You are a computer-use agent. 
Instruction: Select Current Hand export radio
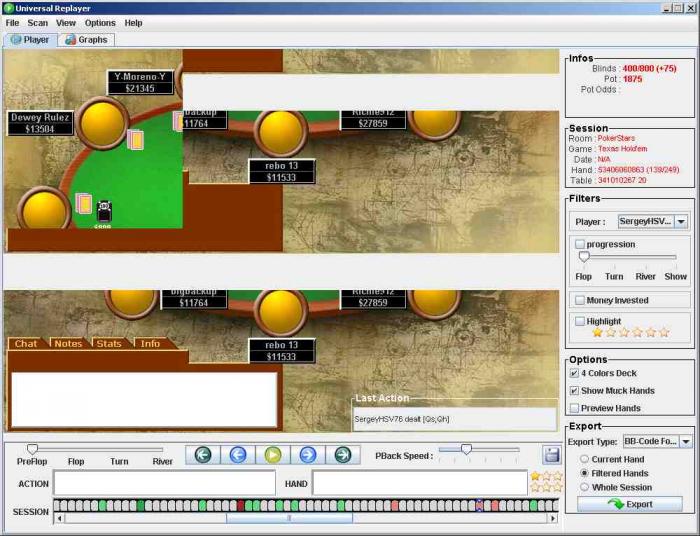click(x=584, y=459)
